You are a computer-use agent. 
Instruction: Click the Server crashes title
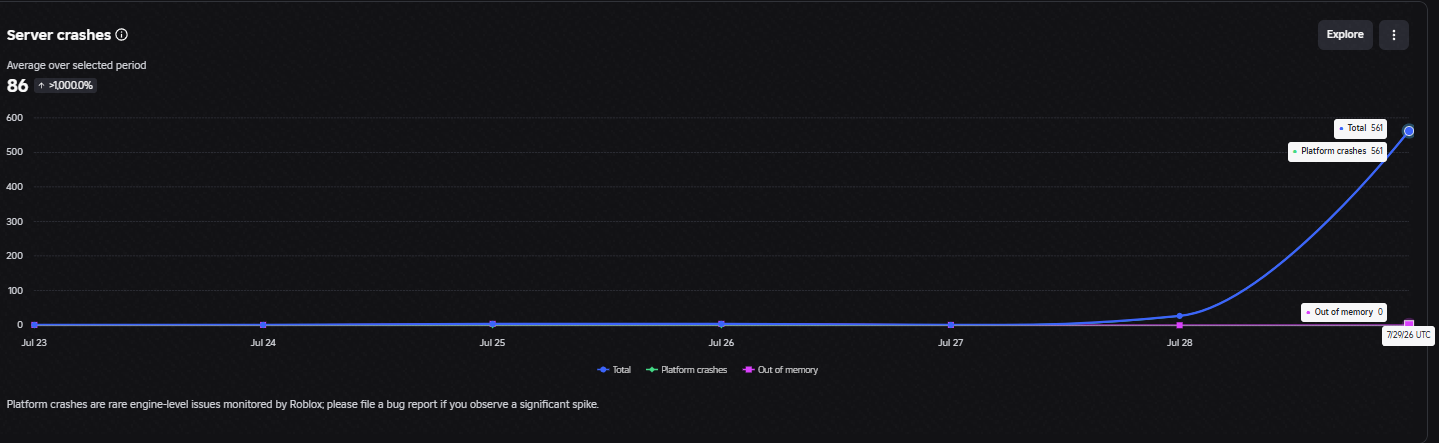point(59,34)
